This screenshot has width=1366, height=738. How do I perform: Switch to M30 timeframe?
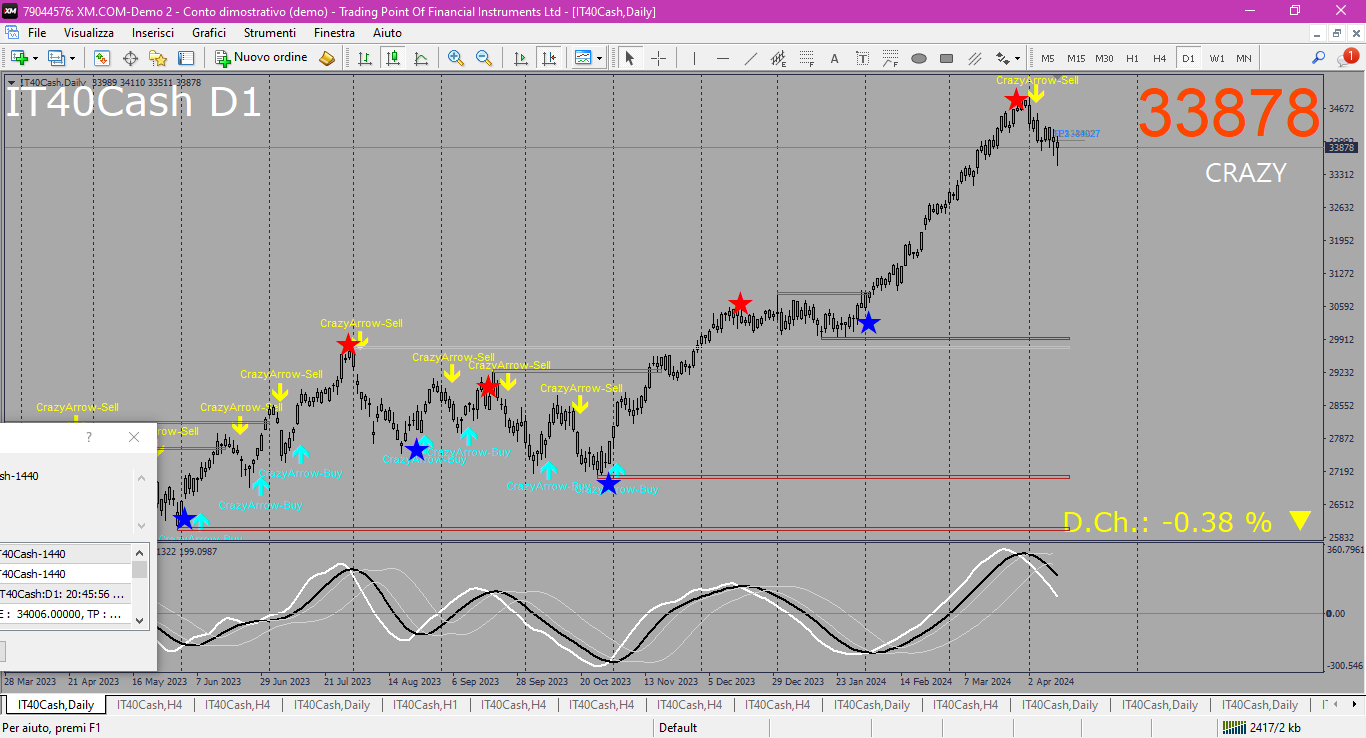point(1104,58)
